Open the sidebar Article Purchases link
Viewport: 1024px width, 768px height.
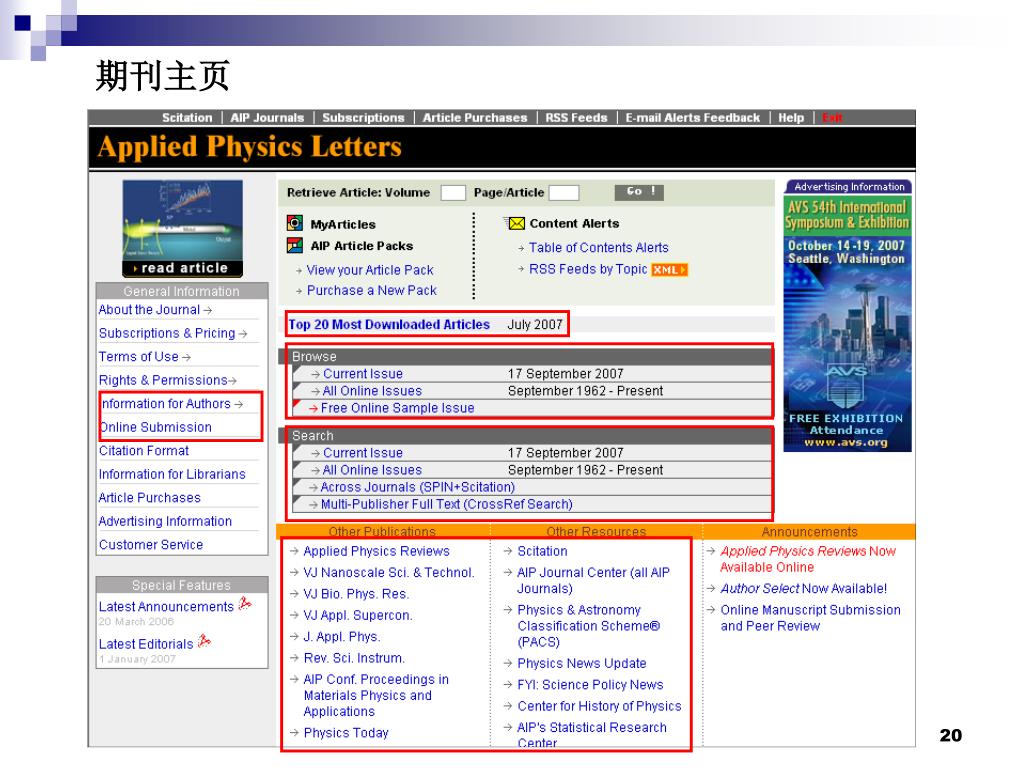pos(150,498)
